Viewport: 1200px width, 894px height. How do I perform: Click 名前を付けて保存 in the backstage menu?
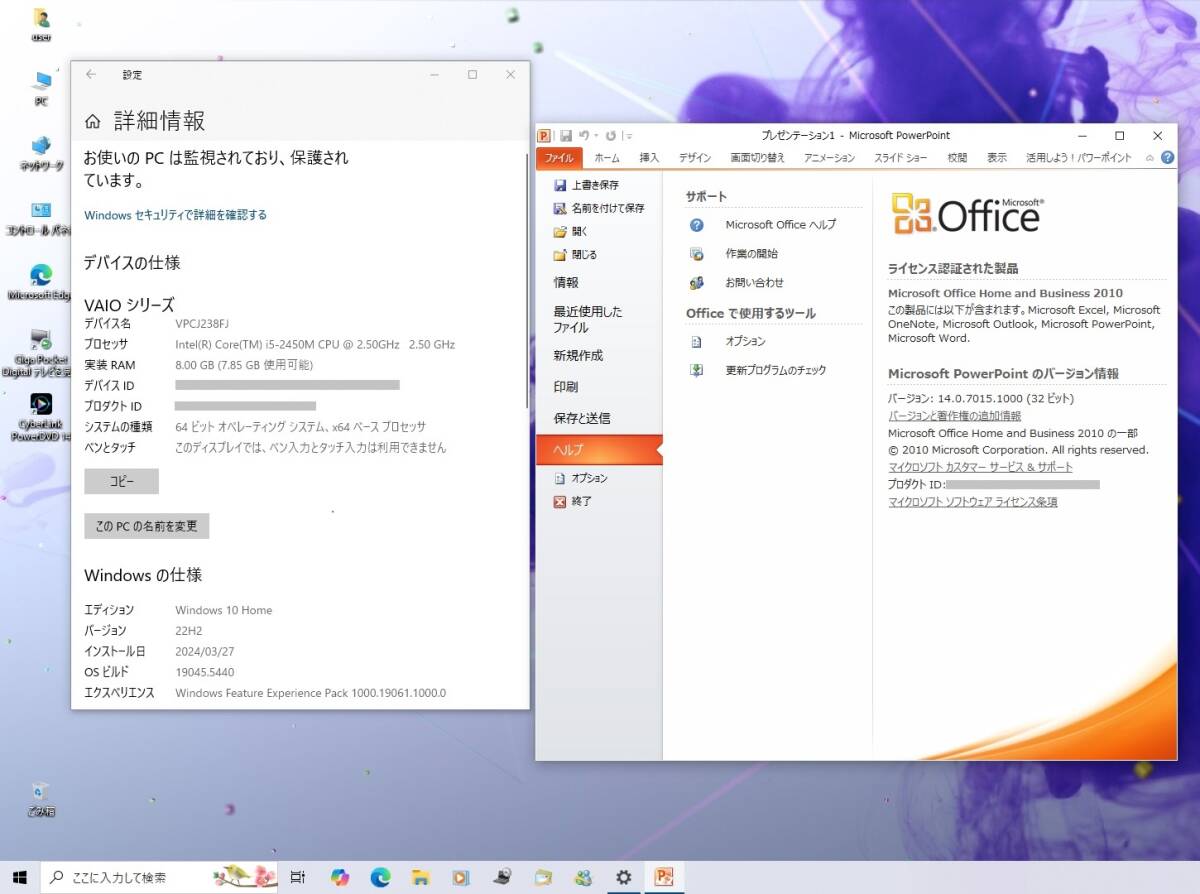599,208
